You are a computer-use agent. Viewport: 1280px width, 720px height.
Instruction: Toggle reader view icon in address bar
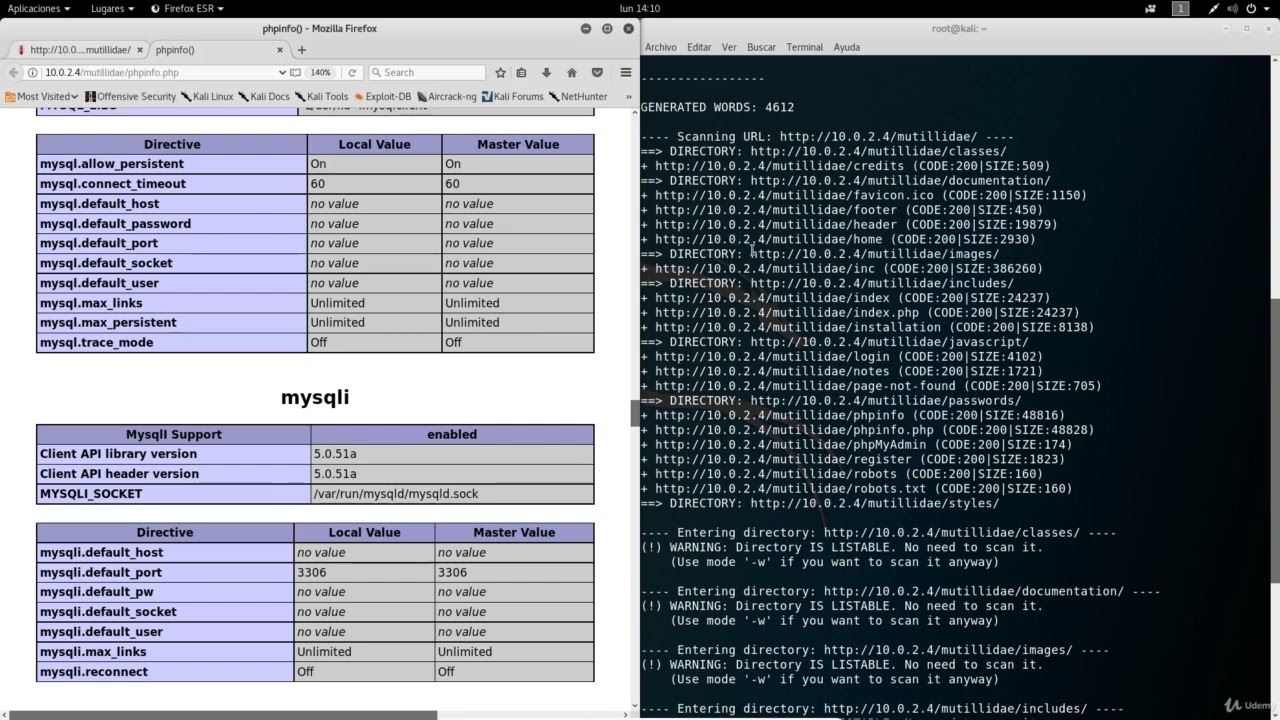295,73
